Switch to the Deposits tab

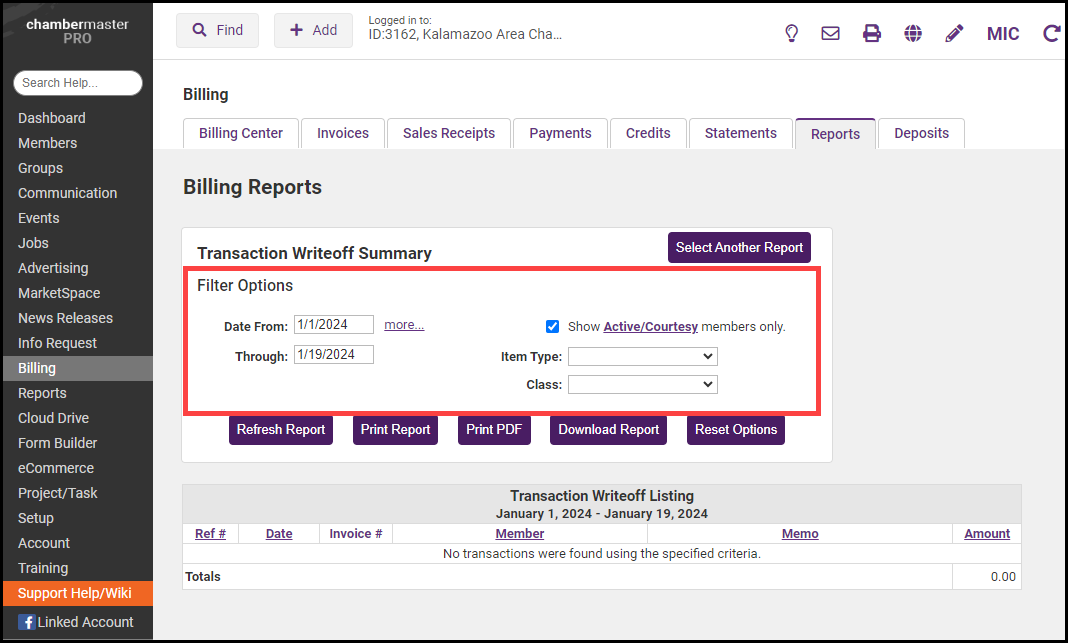(920, 133)
